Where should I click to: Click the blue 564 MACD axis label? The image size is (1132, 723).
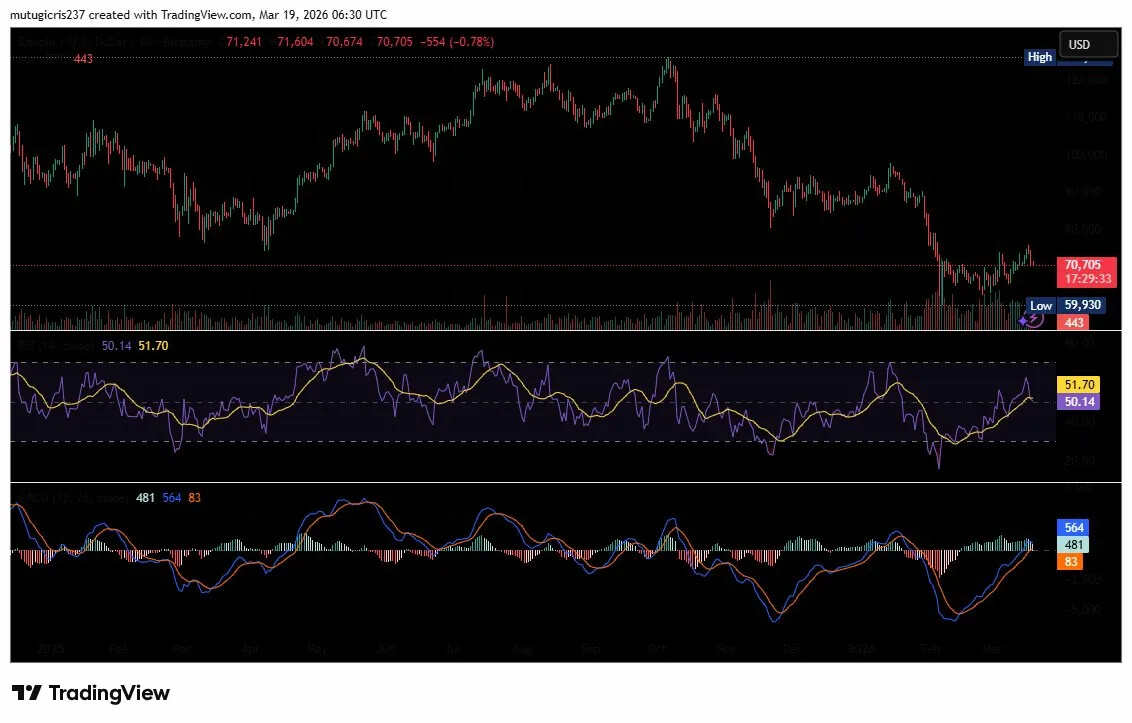pyautogui.click(x=1075, y=527)
